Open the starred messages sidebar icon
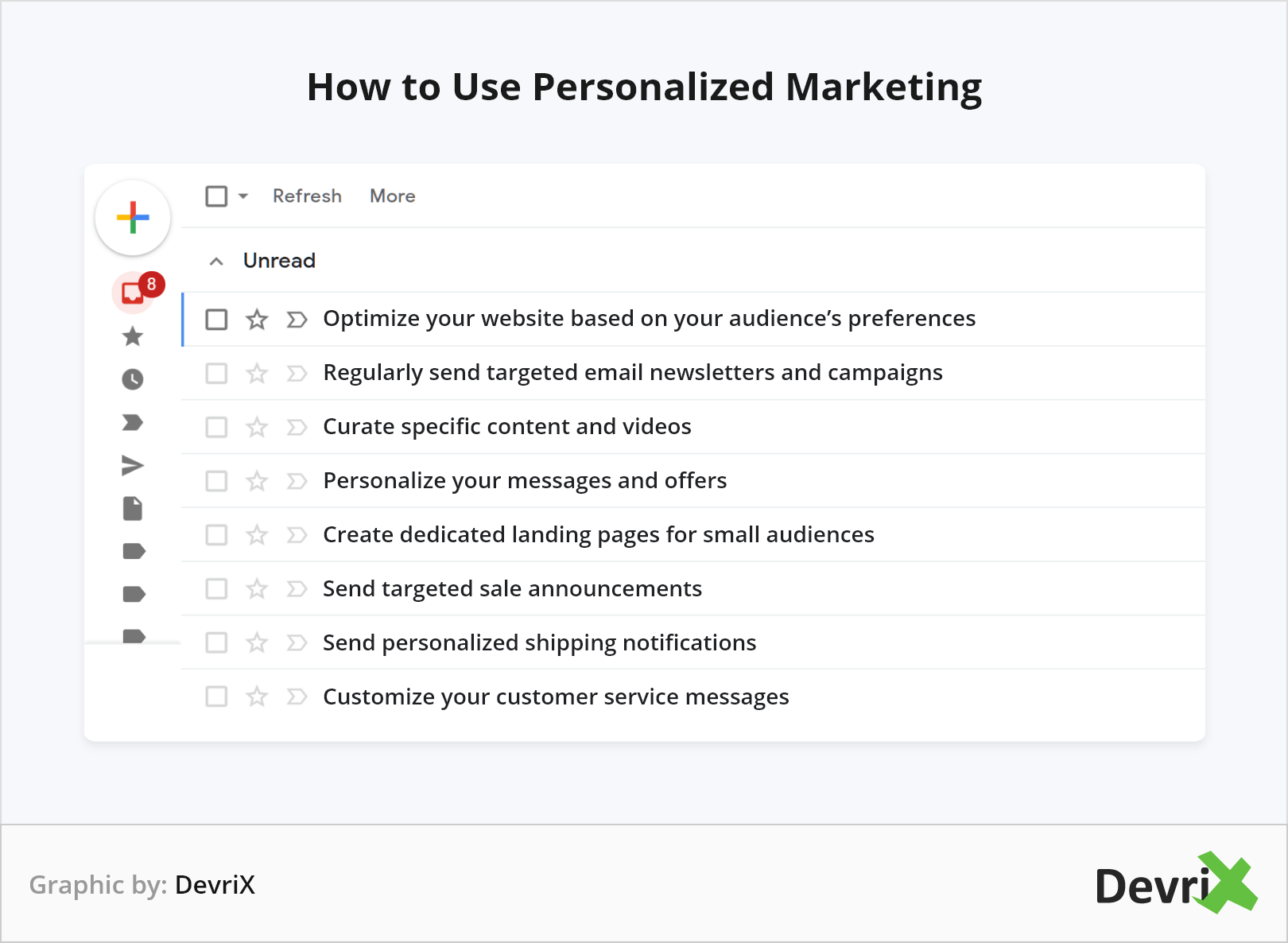This screenshot has height=943, width=1288. click(133, 336)
